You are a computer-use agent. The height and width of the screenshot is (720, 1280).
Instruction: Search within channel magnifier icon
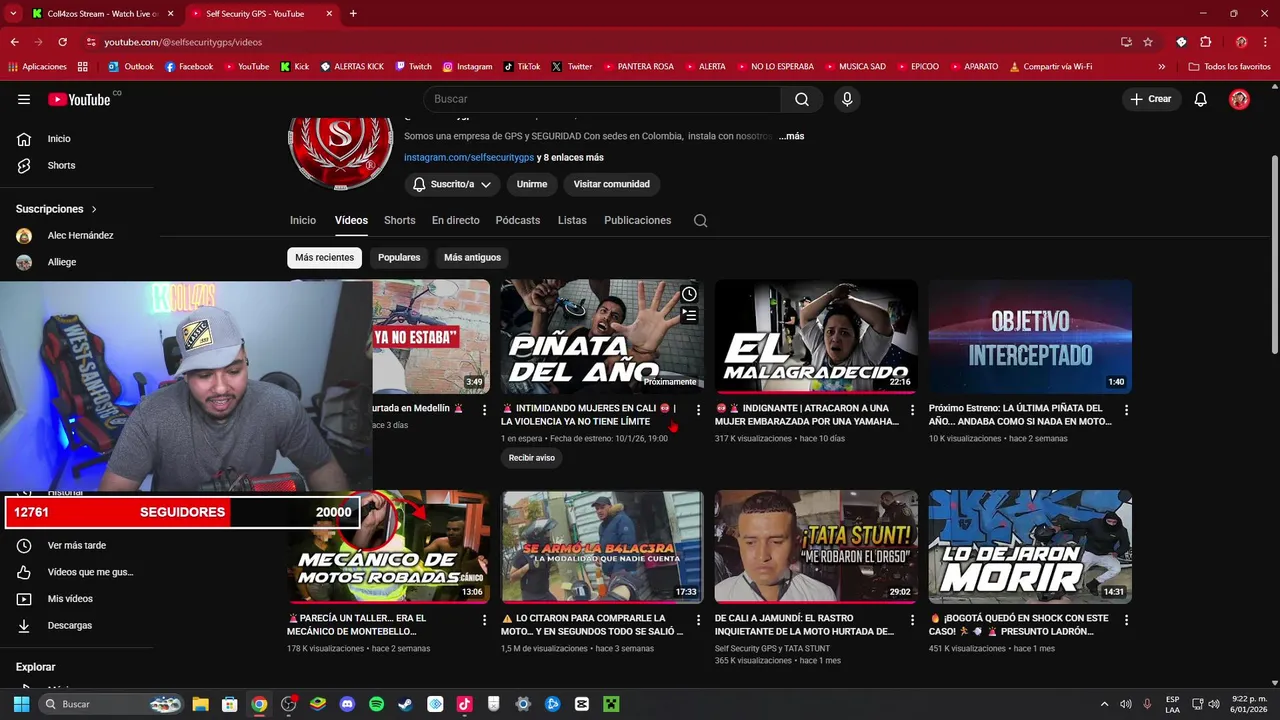coord(700,220)
